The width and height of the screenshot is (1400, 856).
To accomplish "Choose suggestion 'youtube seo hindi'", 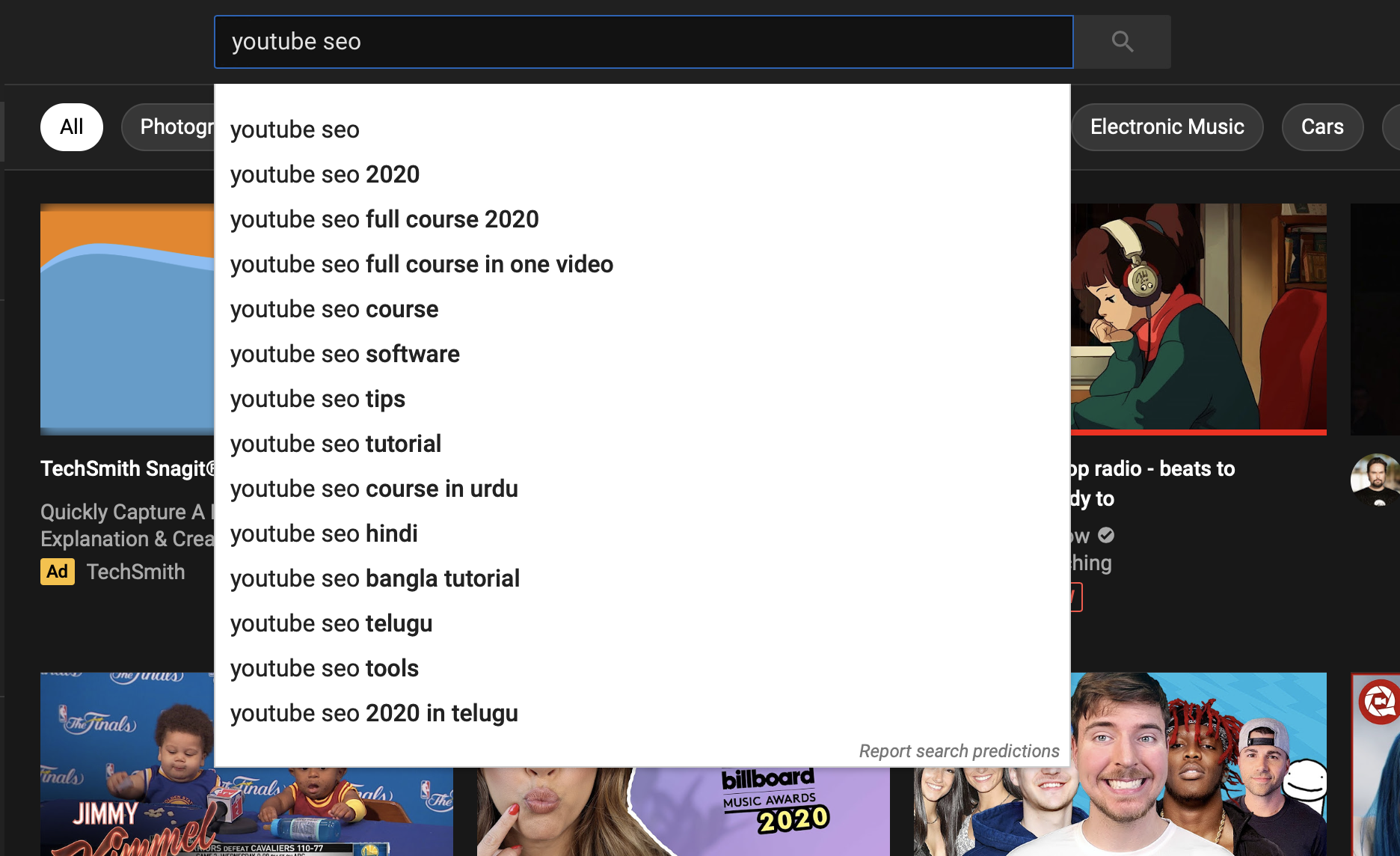I will (x=642, y=534).
